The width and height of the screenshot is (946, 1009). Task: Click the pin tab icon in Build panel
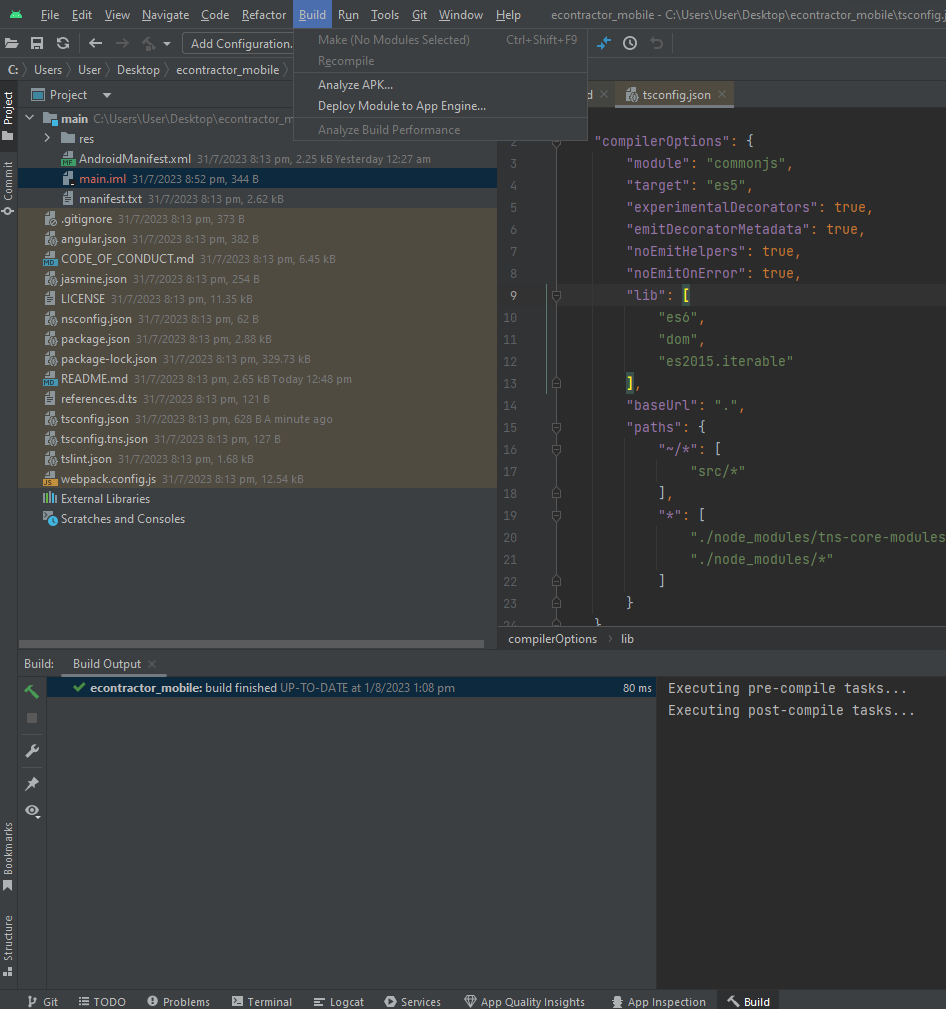(32, 783)
